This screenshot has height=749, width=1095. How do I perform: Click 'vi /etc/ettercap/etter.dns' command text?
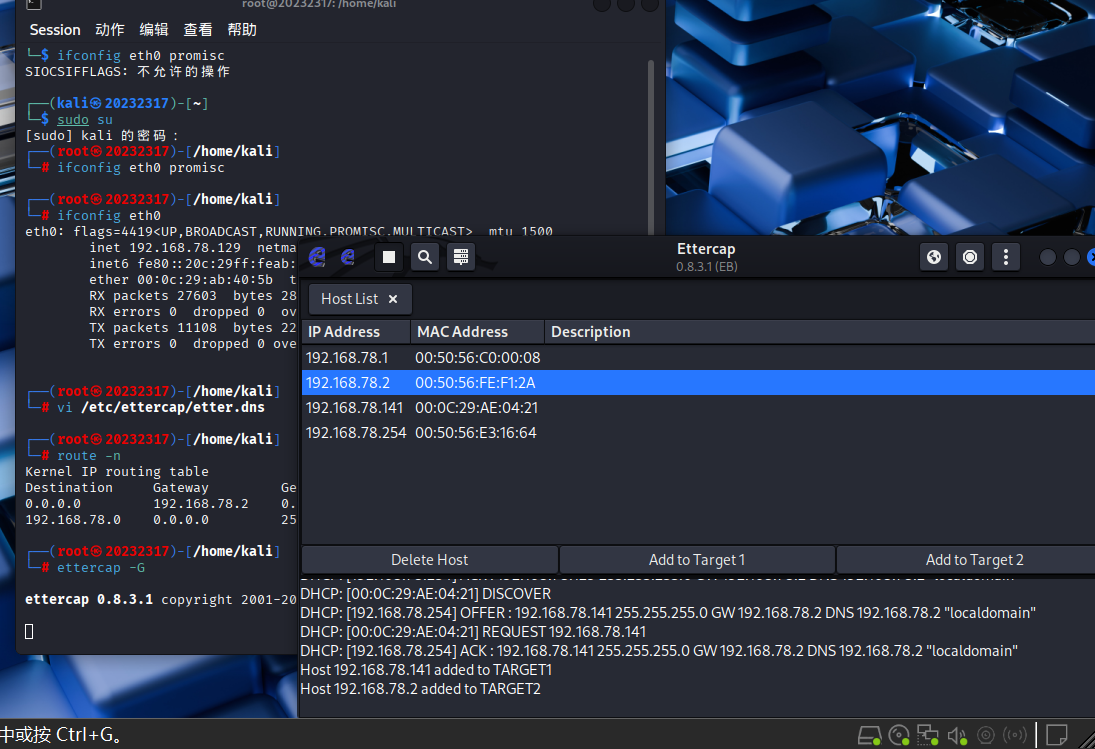pyautogui.click(x=161, y=408)
